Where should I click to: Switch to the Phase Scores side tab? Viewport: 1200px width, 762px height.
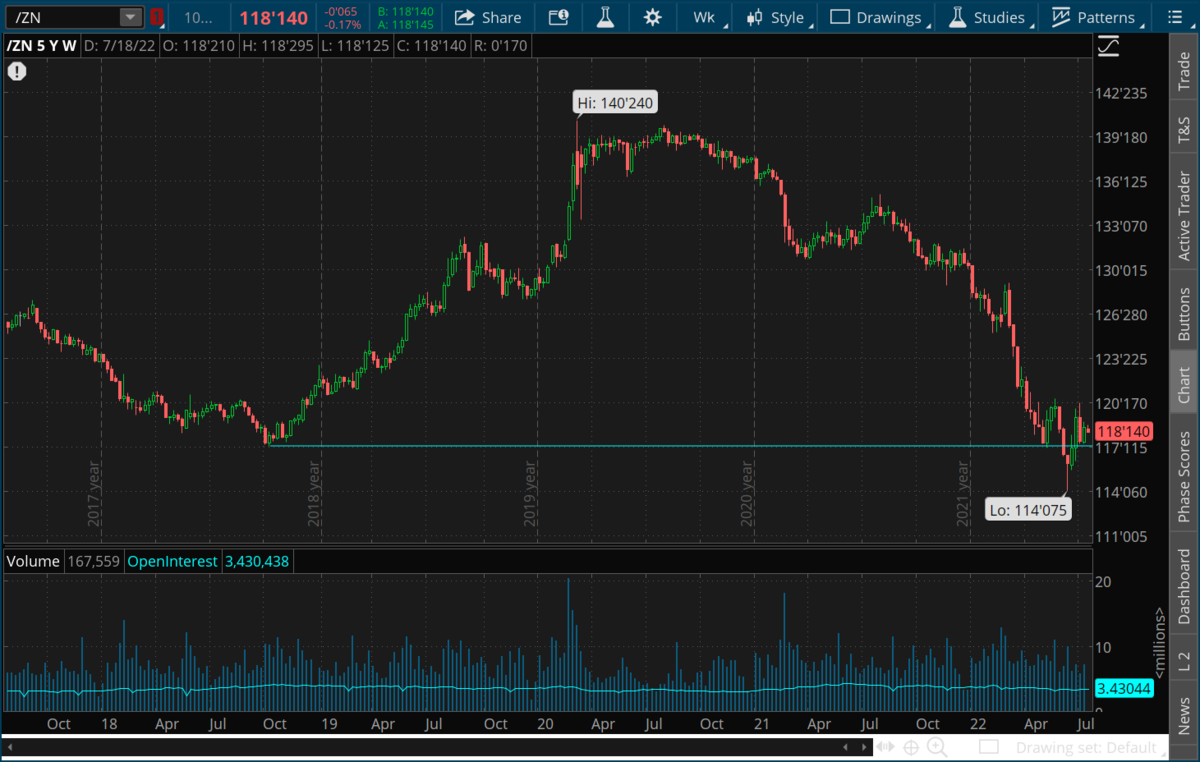pyautogui.click(x=1184, y=476)
